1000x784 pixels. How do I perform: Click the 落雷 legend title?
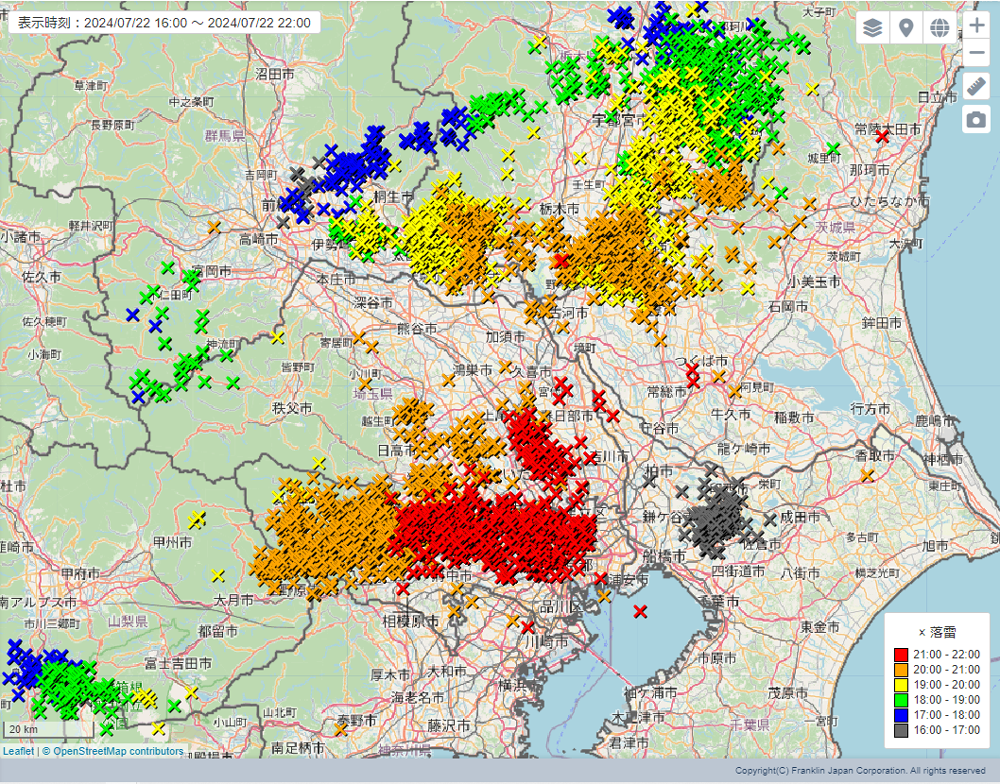pos(937,632)
